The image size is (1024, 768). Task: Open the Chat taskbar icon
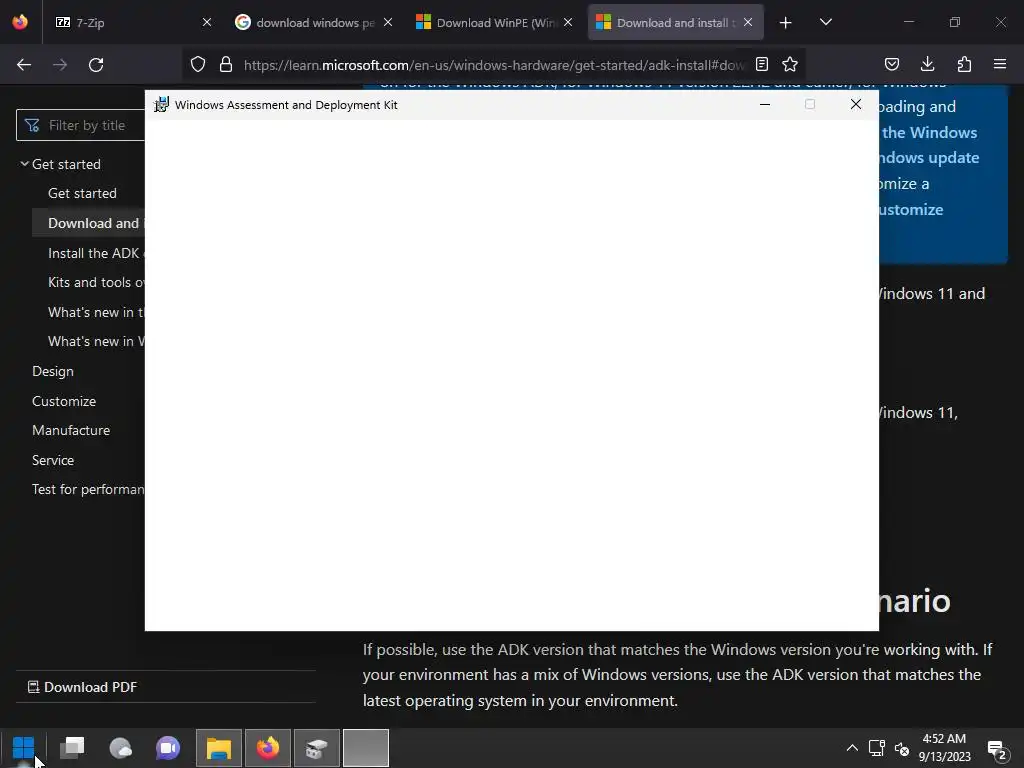pyautogui.click(x=168, y=748)
